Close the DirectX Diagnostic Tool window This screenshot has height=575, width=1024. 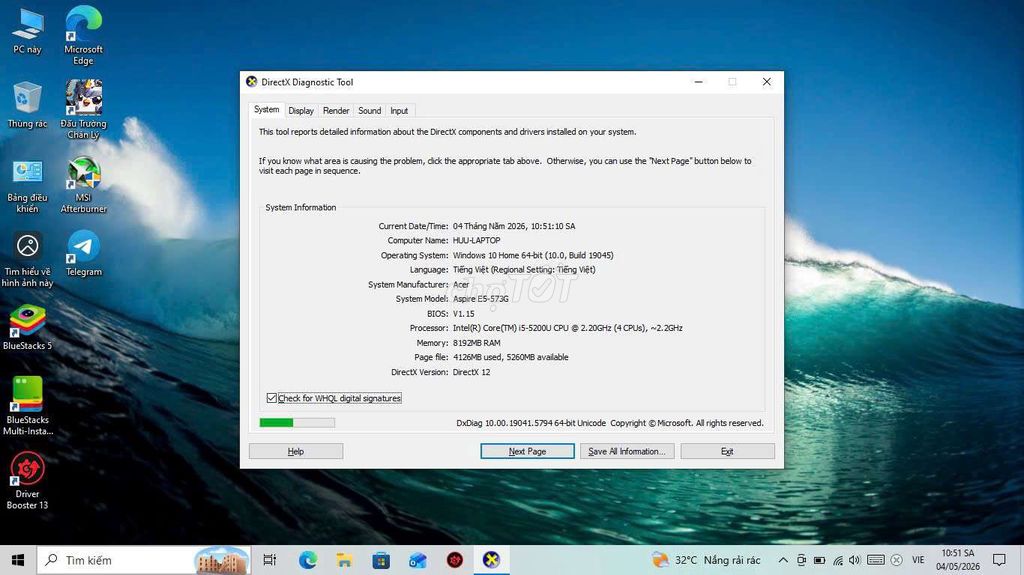point(767,82)
